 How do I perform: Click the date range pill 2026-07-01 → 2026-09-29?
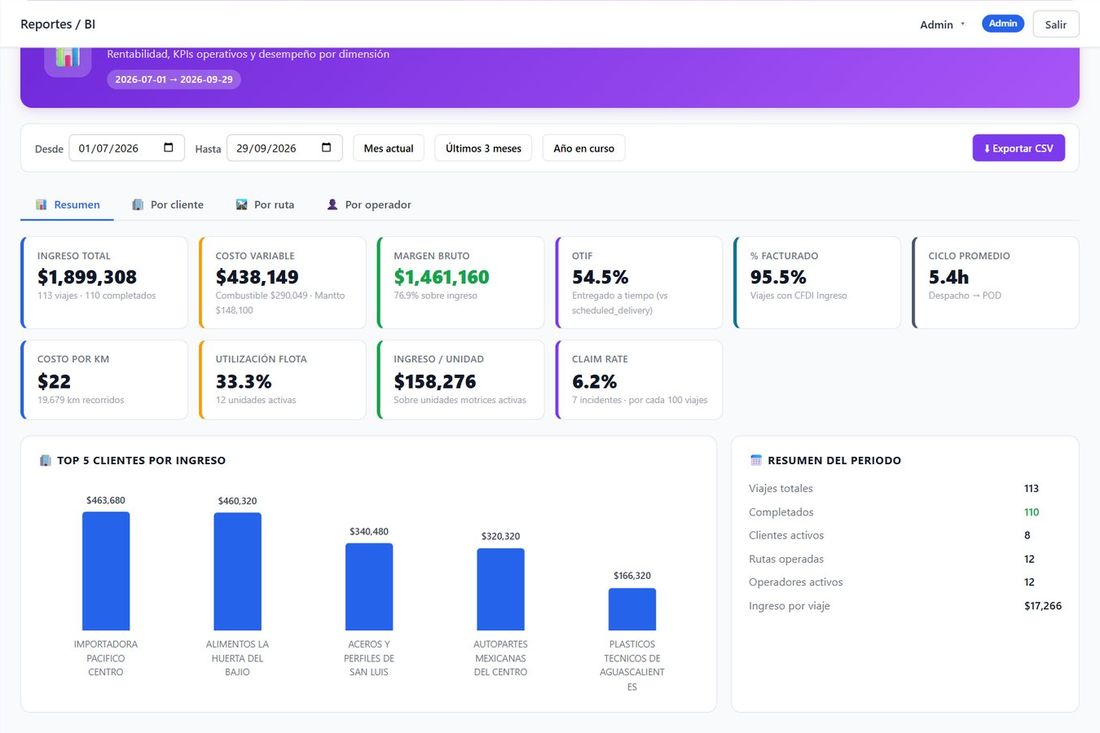click(x=174, y=79)
